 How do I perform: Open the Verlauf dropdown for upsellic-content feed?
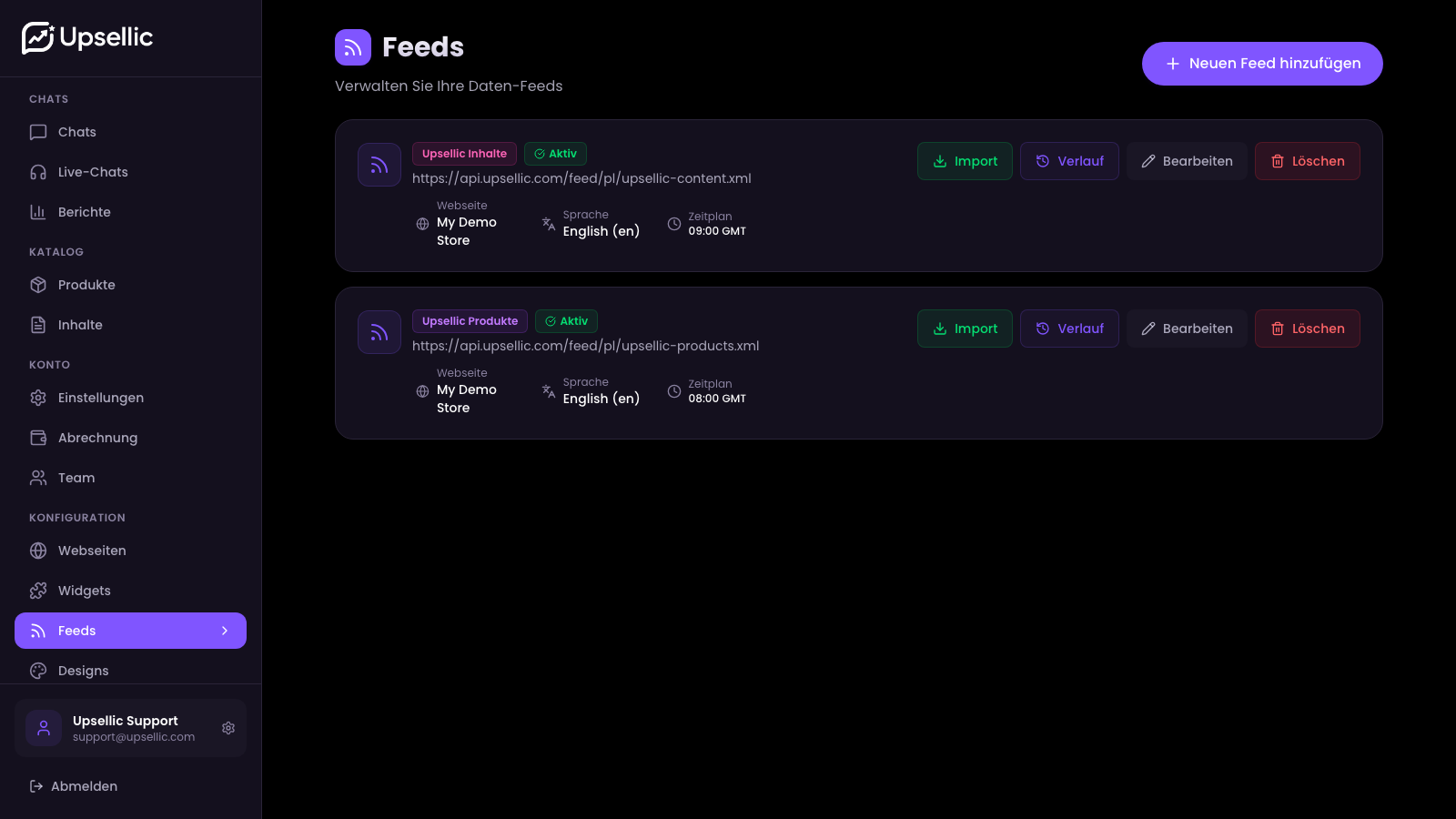[1069, 161]
